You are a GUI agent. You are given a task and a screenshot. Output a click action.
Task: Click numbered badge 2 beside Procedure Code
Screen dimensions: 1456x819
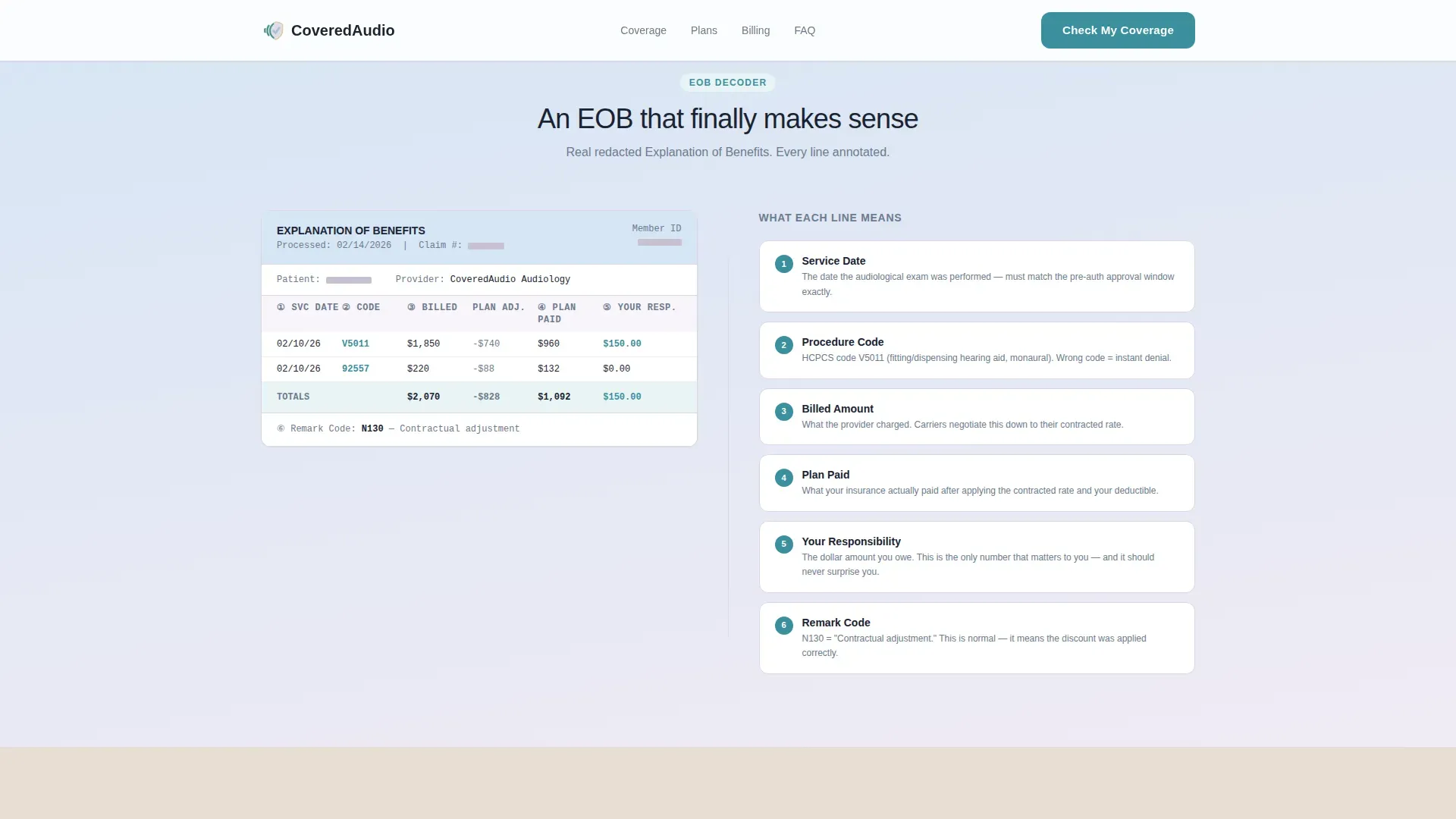(x=784, y=345)
